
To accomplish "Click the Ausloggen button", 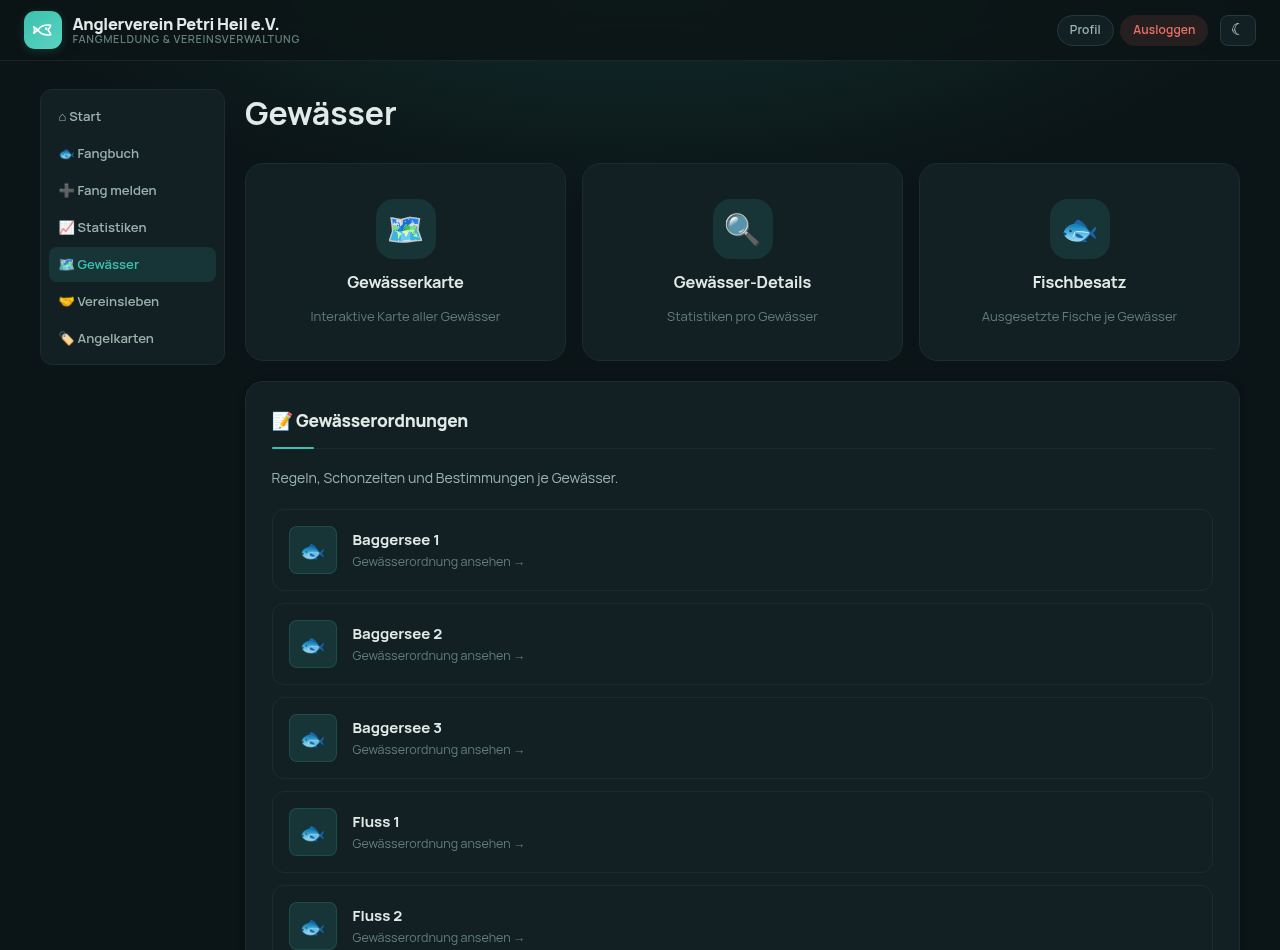I will click(1164, 30).
